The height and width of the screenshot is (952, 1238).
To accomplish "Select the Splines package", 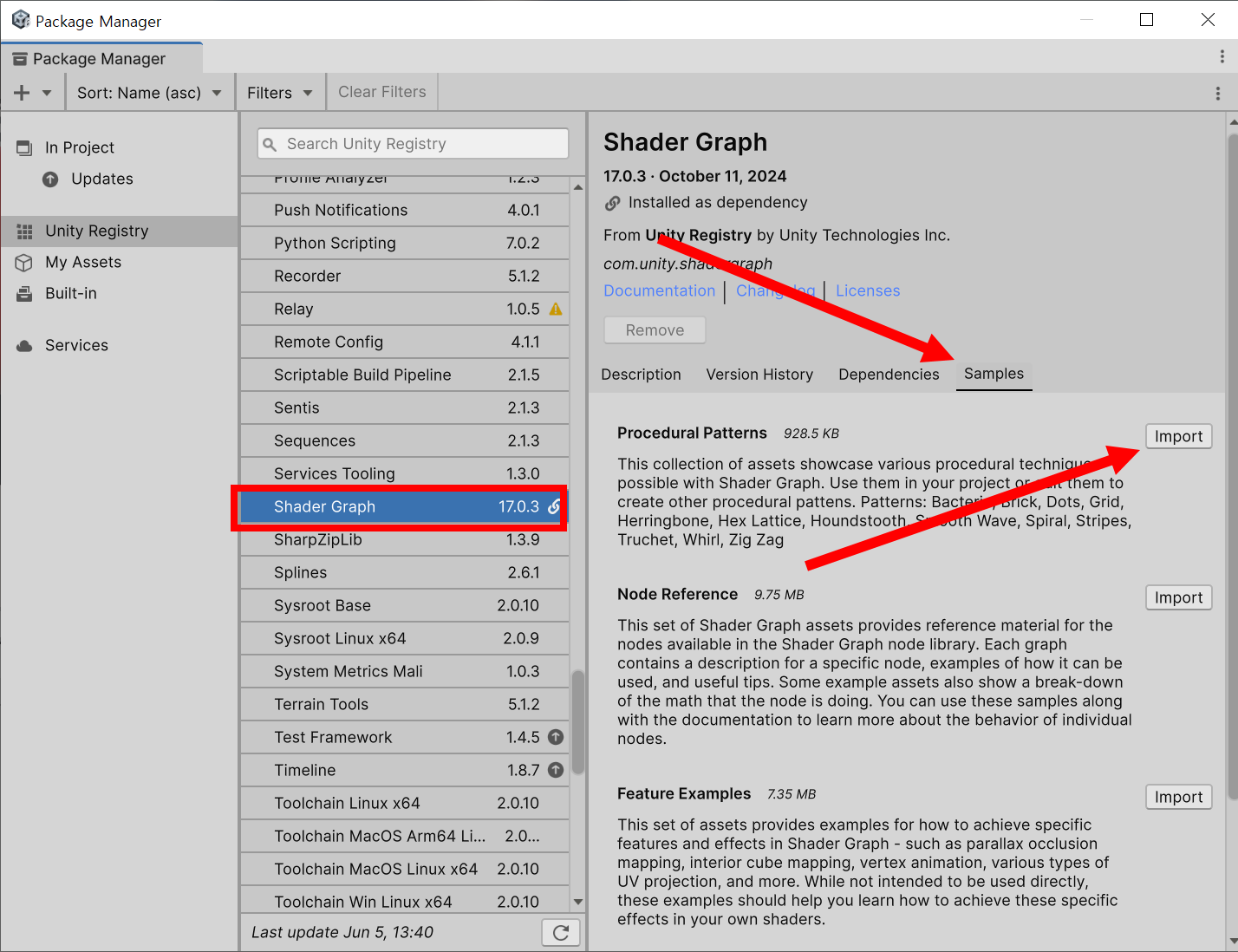I will click(404, 572).
